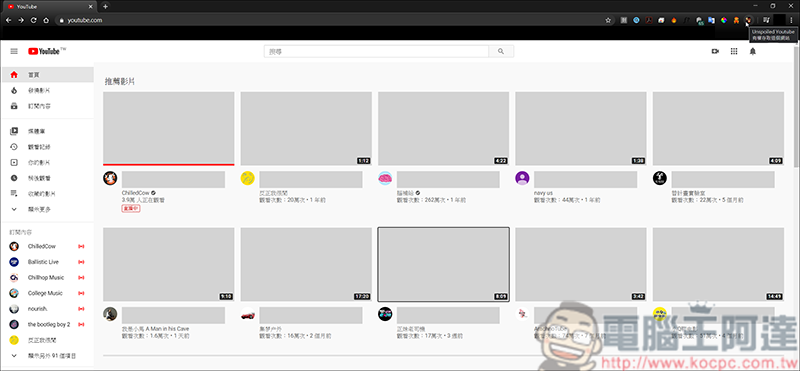Click the navy us channel name
Image resolution: width=800 pixels, height=371 pixels.
(543, 193)
